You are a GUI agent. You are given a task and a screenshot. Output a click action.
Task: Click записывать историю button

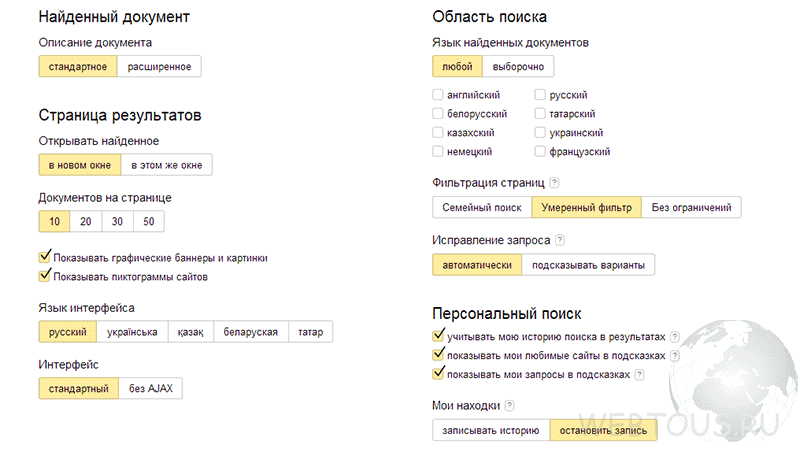pos(491,430)
